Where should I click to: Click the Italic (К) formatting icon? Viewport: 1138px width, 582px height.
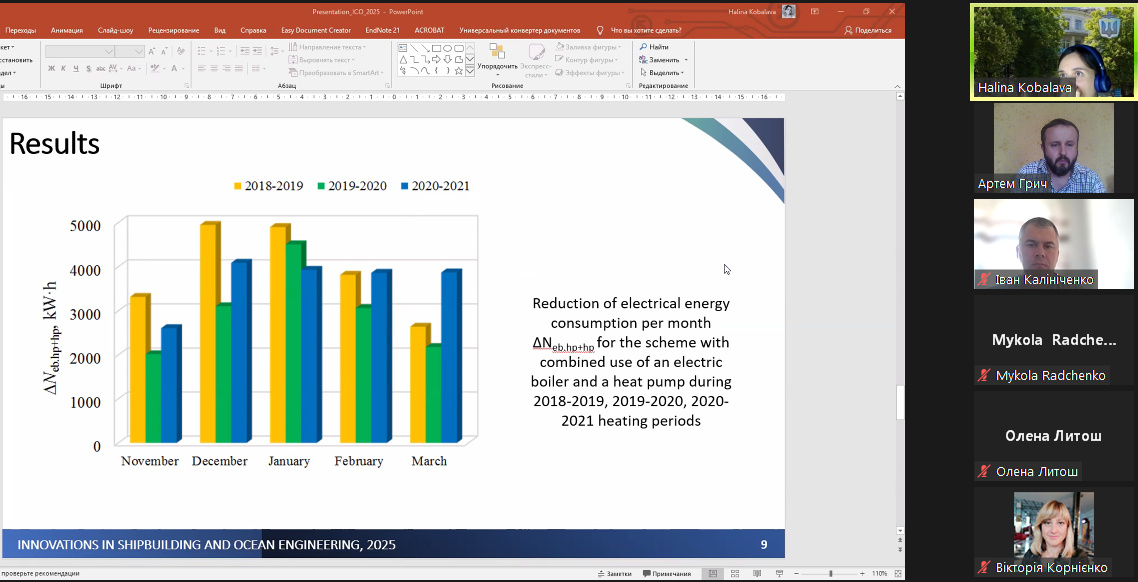pos(63,69)
